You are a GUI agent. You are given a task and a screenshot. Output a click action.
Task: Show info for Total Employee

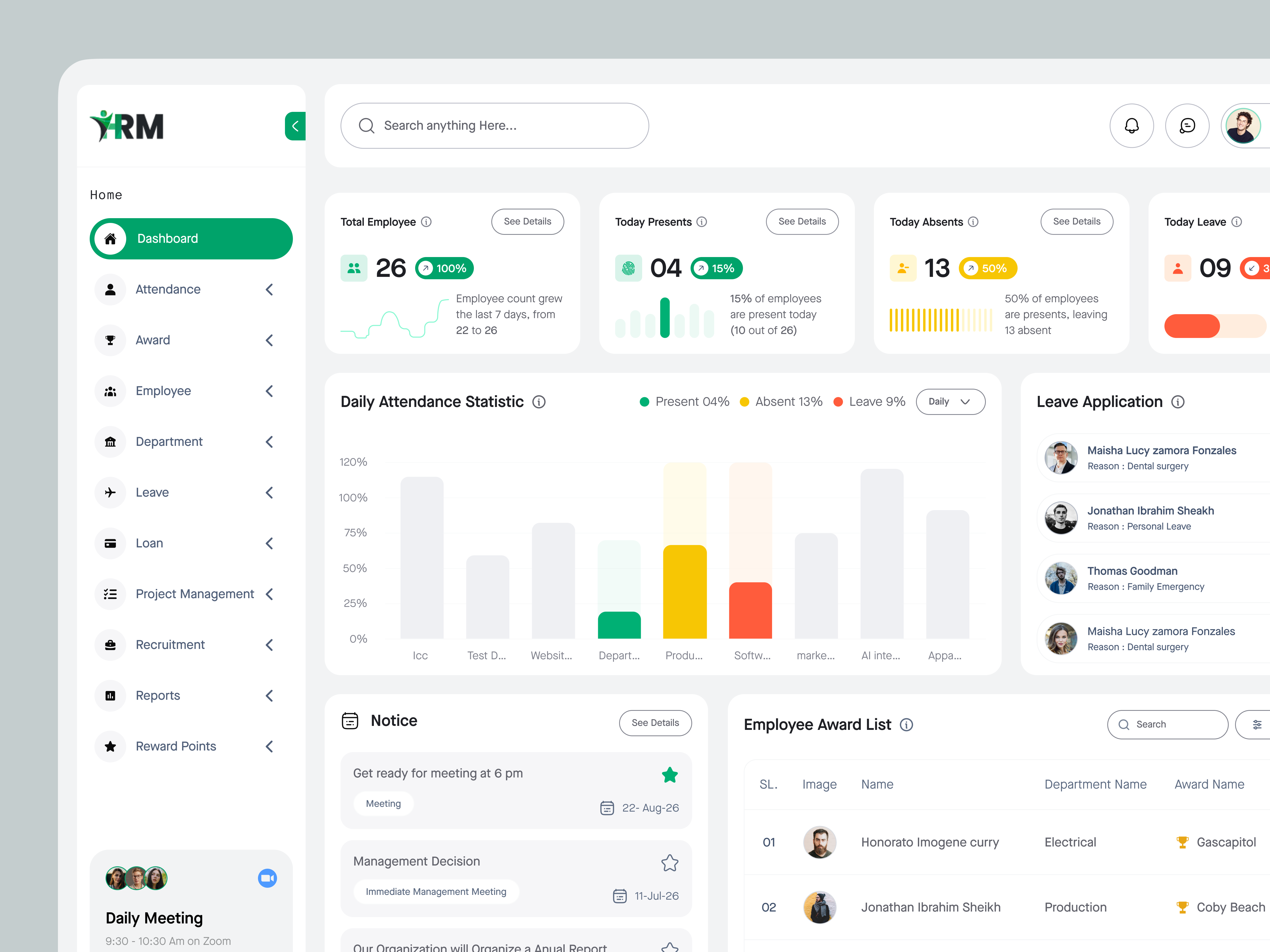[426, 222]
